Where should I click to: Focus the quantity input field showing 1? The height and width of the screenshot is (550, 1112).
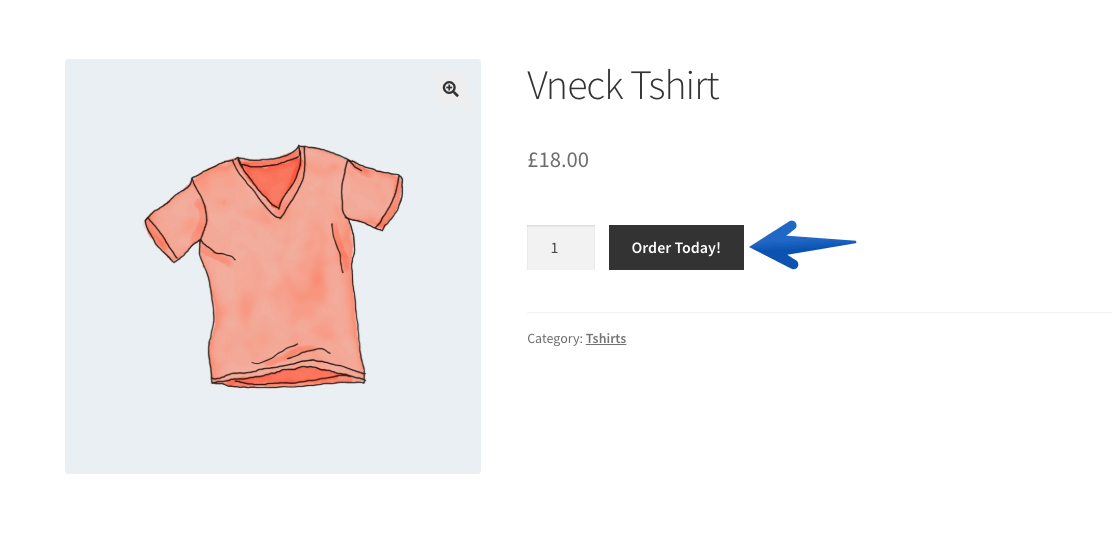coord(560,247)
